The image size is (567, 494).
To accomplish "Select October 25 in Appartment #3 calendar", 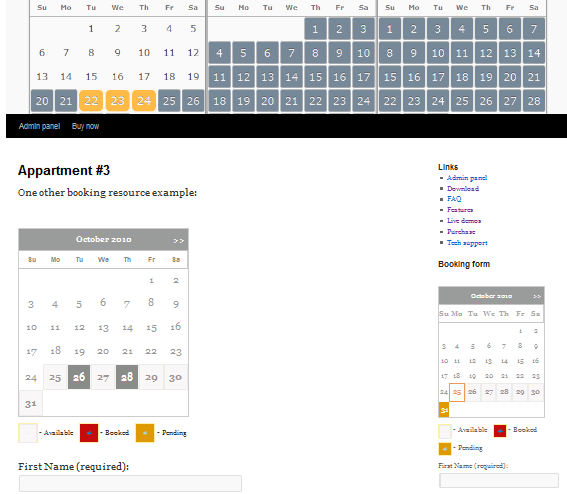I will pos(55,377).
